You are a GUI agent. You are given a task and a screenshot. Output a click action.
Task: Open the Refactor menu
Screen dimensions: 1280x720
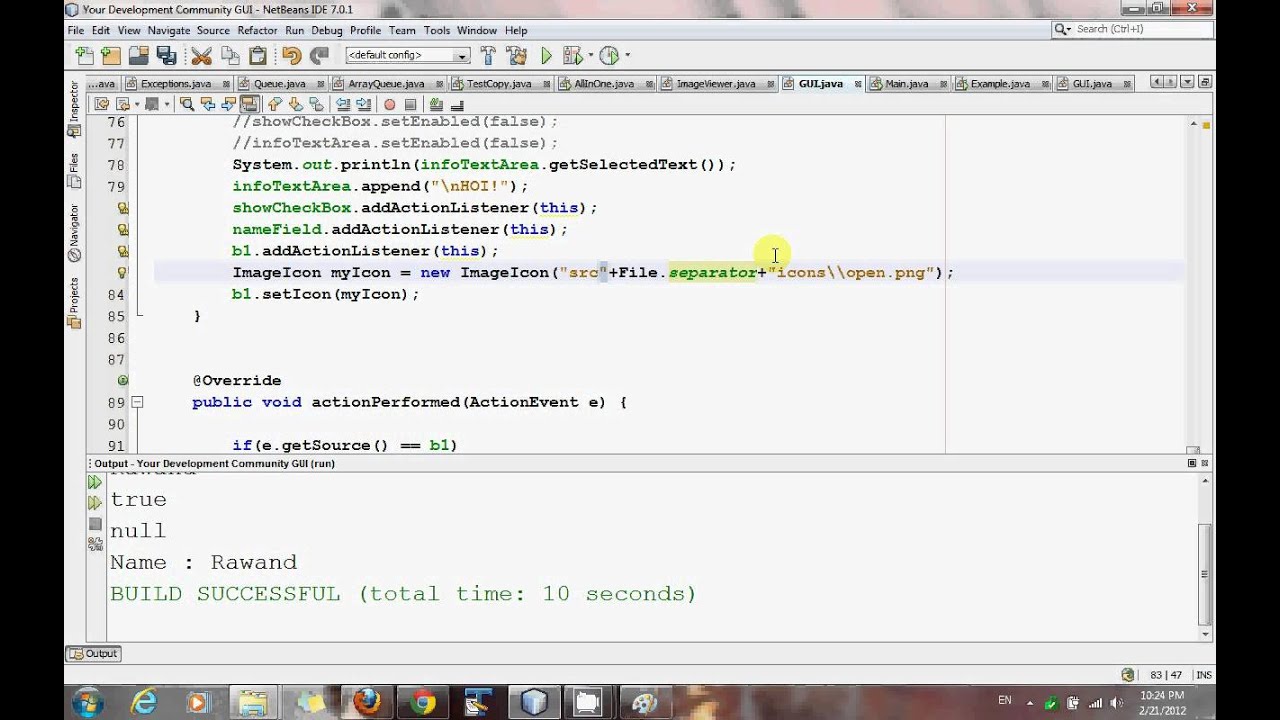(257, 30)
